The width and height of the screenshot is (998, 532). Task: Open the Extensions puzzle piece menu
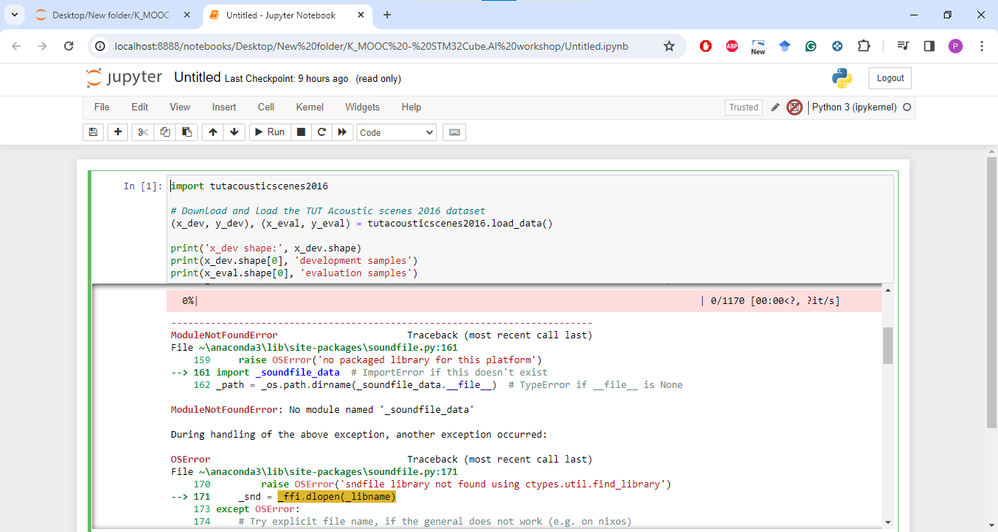coord(864,46)
